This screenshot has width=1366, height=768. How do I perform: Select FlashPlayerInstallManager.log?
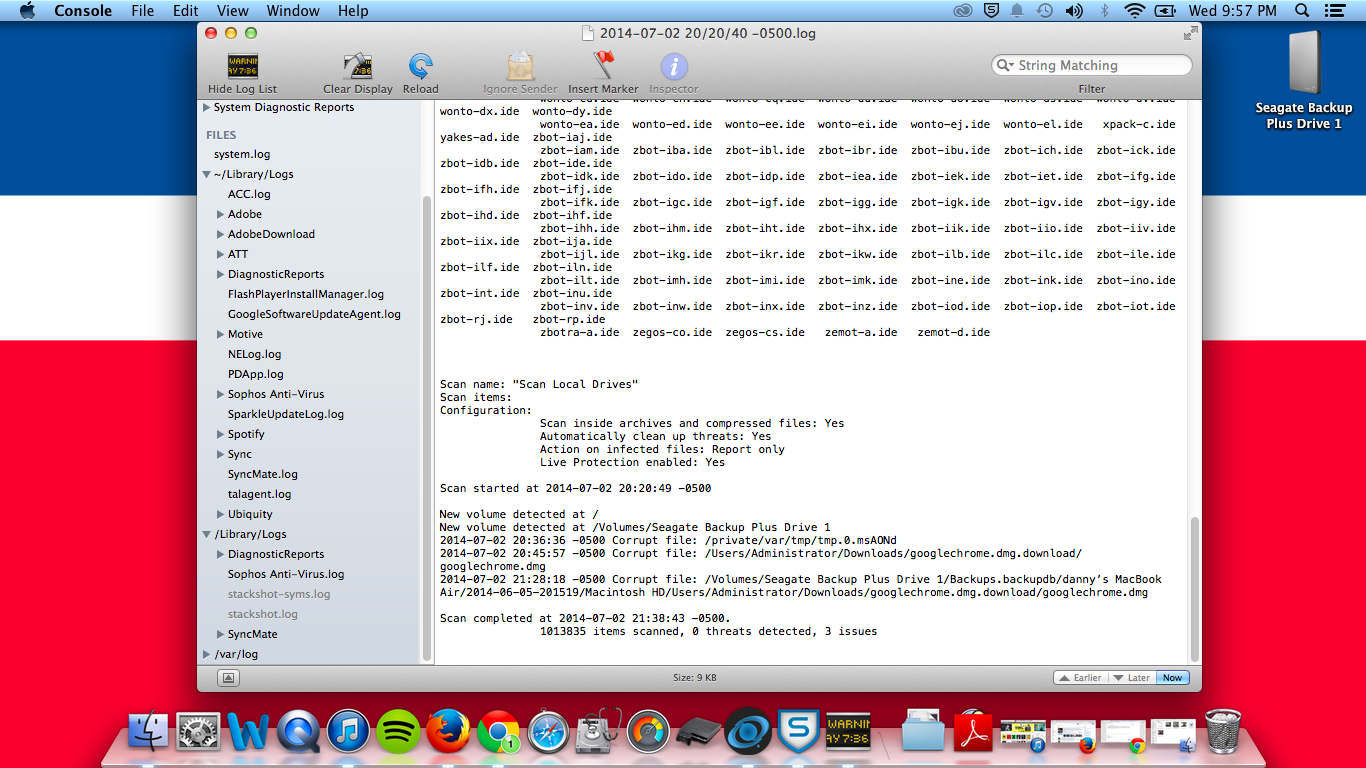click(x=306, y=294)
